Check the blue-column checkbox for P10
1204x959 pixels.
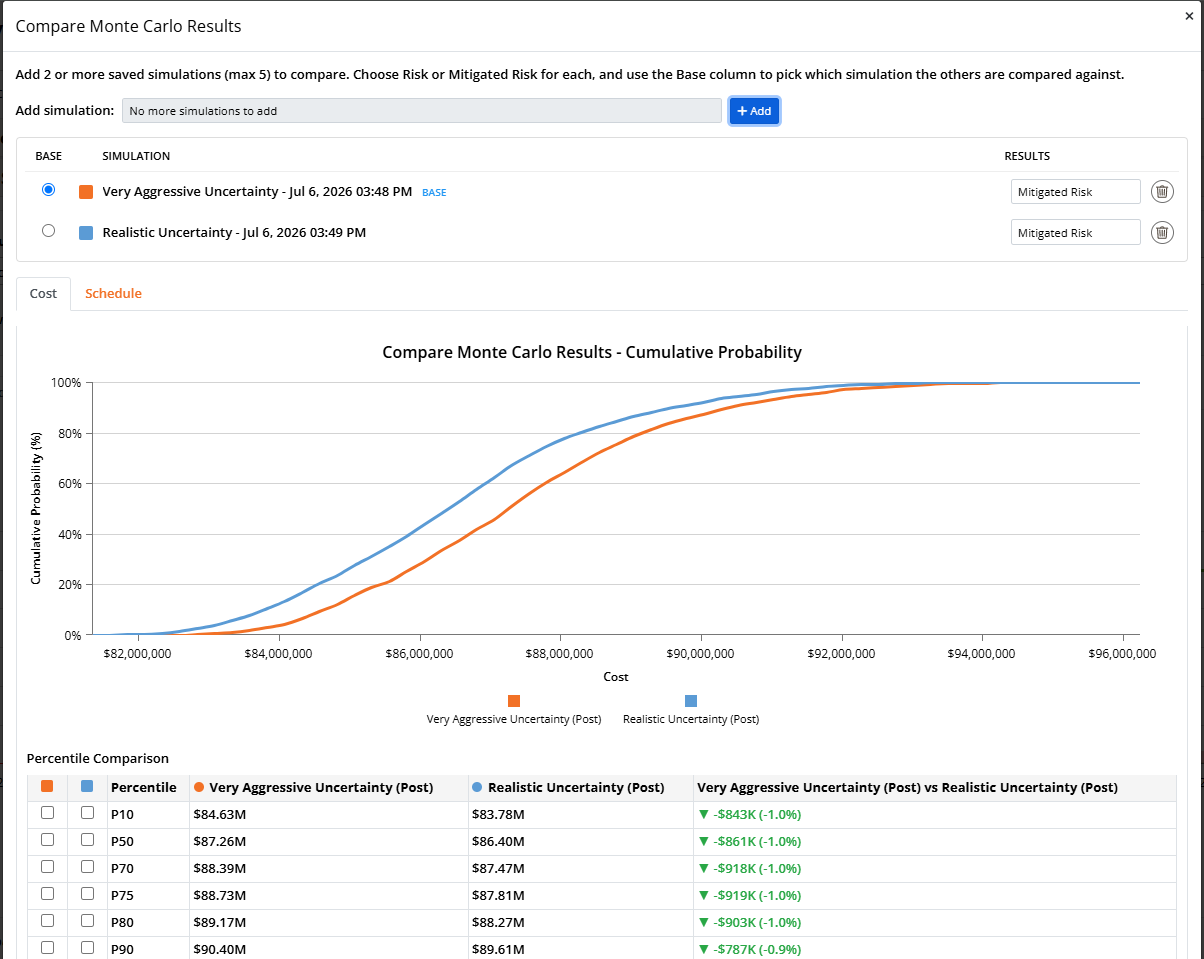click(x=87, y=813)
